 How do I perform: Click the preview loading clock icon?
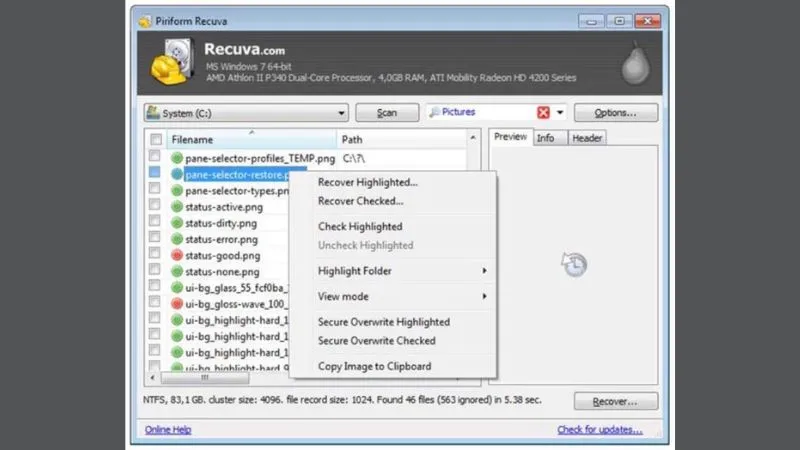tap(574, 264)
